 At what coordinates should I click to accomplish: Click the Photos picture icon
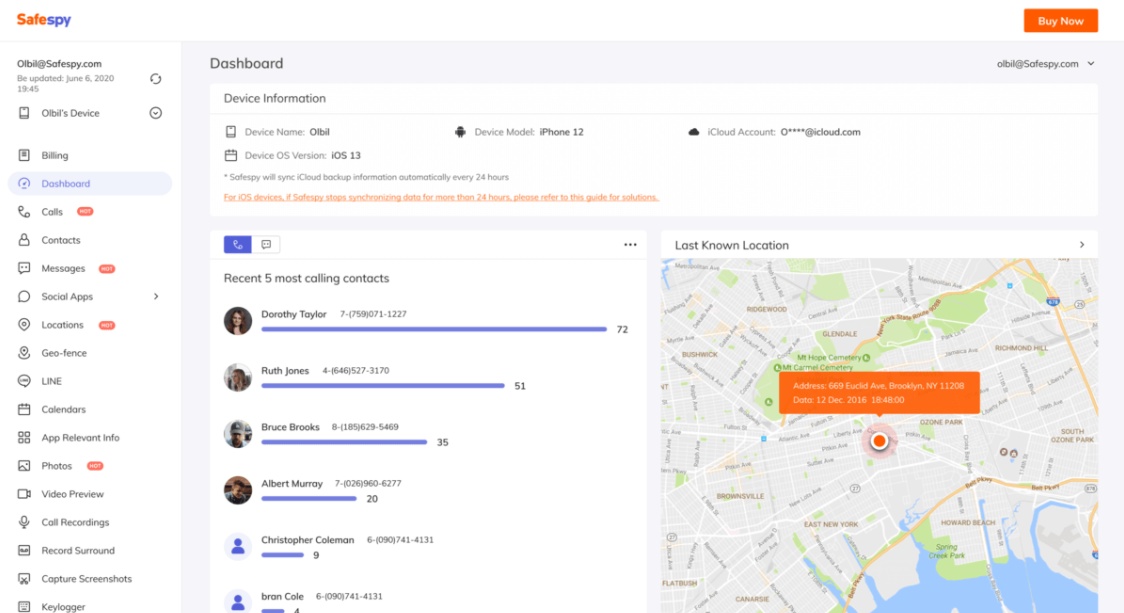[x=24, y=466]
